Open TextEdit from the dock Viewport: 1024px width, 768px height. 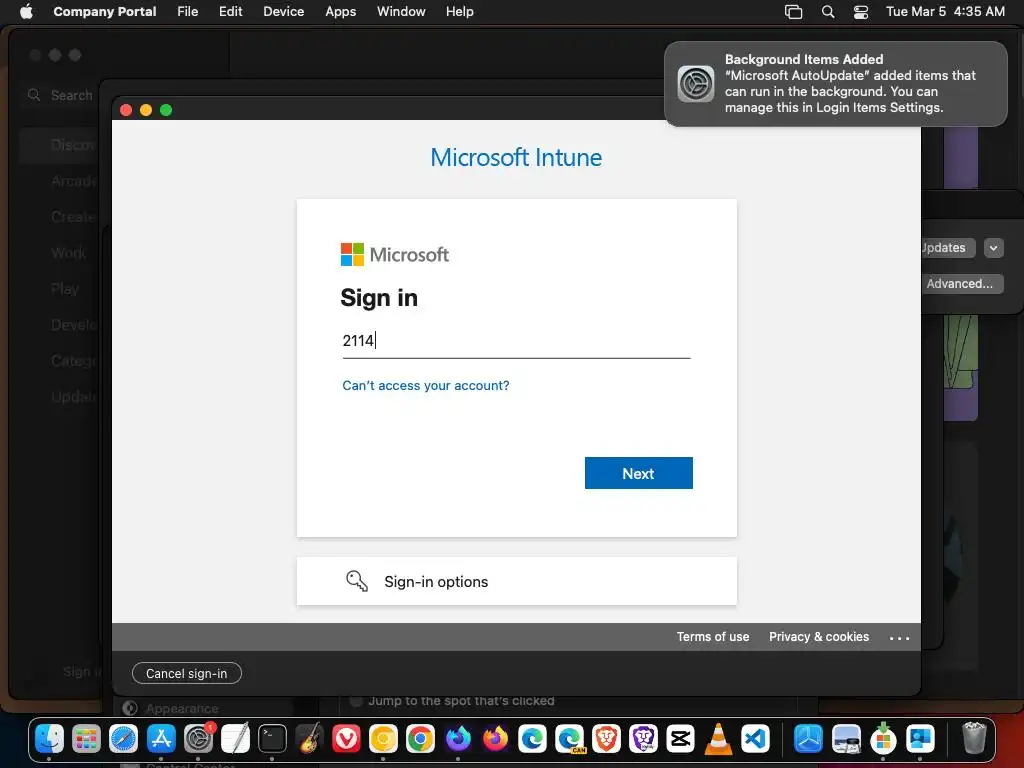pos(235,739)
